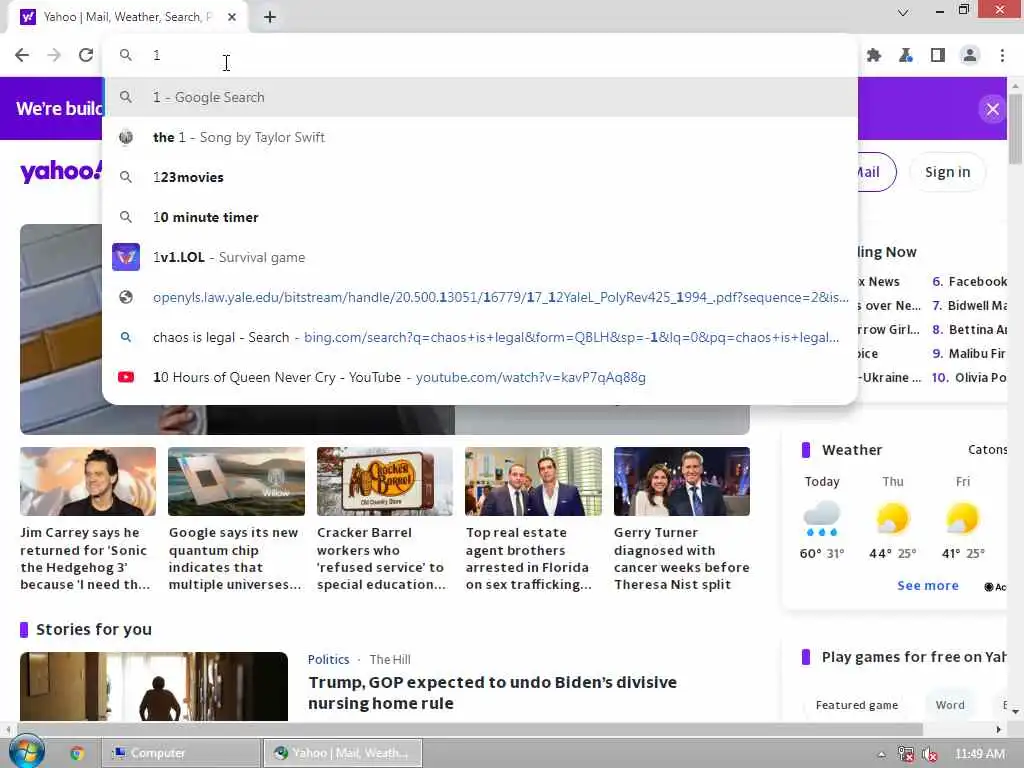Click Friday's partly sunny weather icon
Image resolution: width=1024 pixels, height=768 pixels.
click(963, 519)
